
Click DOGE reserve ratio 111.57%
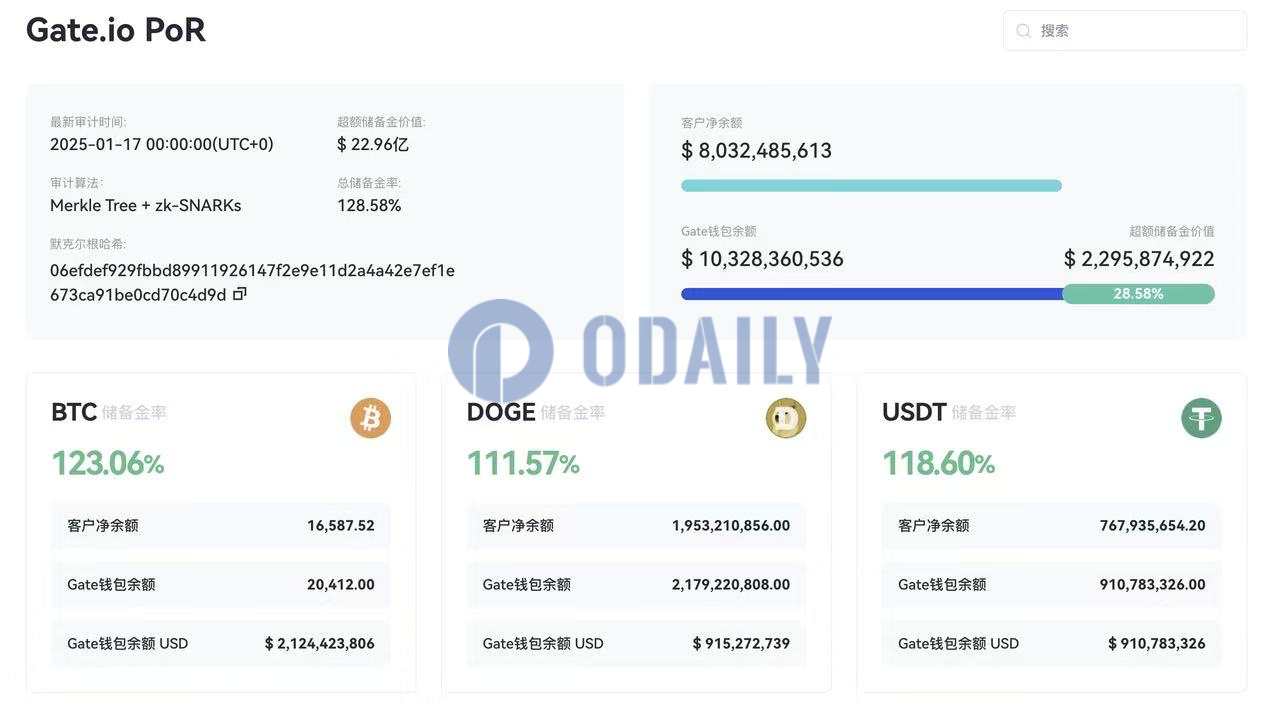pyautogui.click(x=523, y=463)
